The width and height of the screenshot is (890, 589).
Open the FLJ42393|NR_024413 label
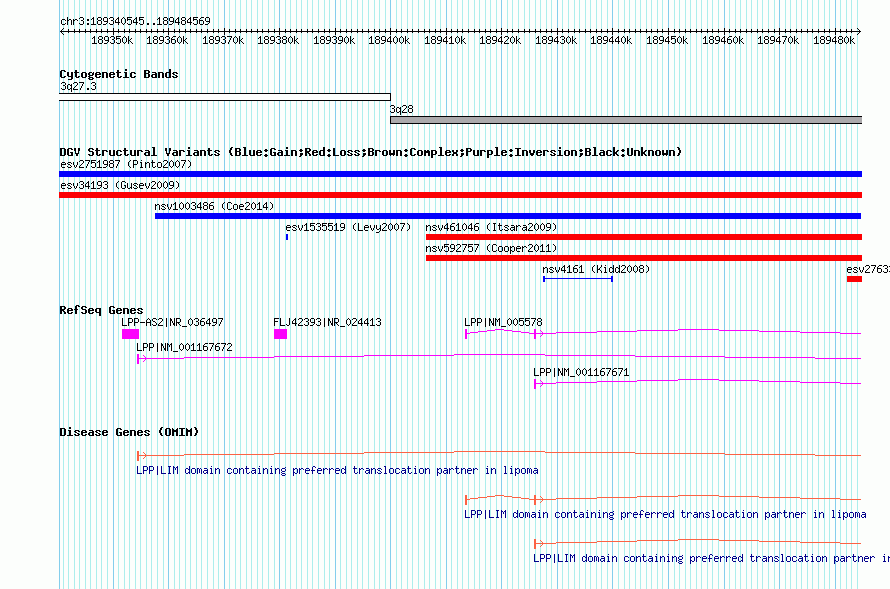[x=328, y=322]
